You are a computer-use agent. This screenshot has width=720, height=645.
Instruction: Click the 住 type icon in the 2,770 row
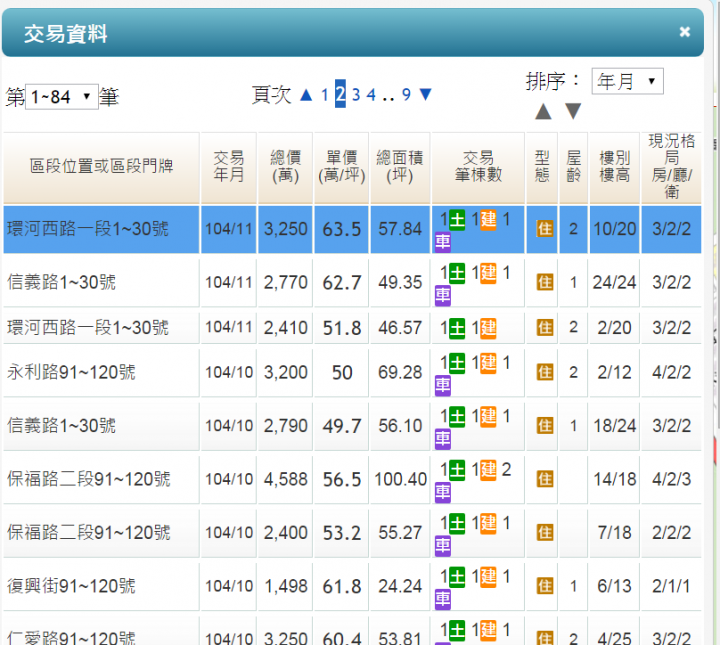545,282
